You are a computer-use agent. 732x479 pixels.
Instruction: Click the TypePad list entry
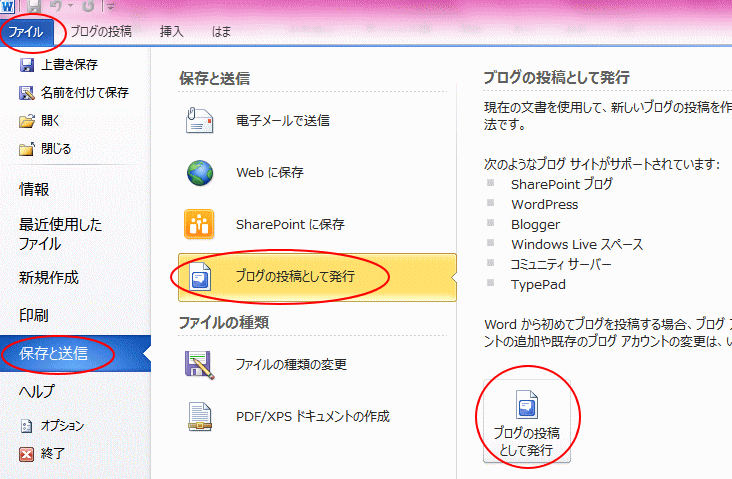click(x=538, y=285)
